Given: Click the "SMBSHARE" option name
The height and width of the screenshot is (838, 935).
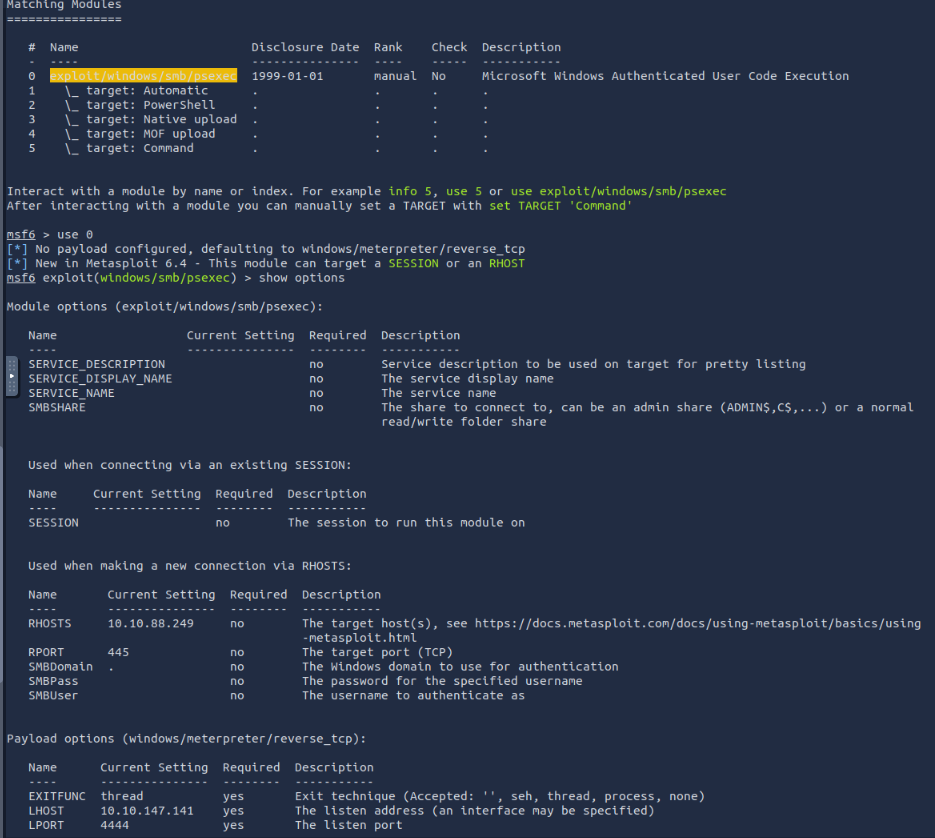Looking at the screenshot, I should pos(57,407).
